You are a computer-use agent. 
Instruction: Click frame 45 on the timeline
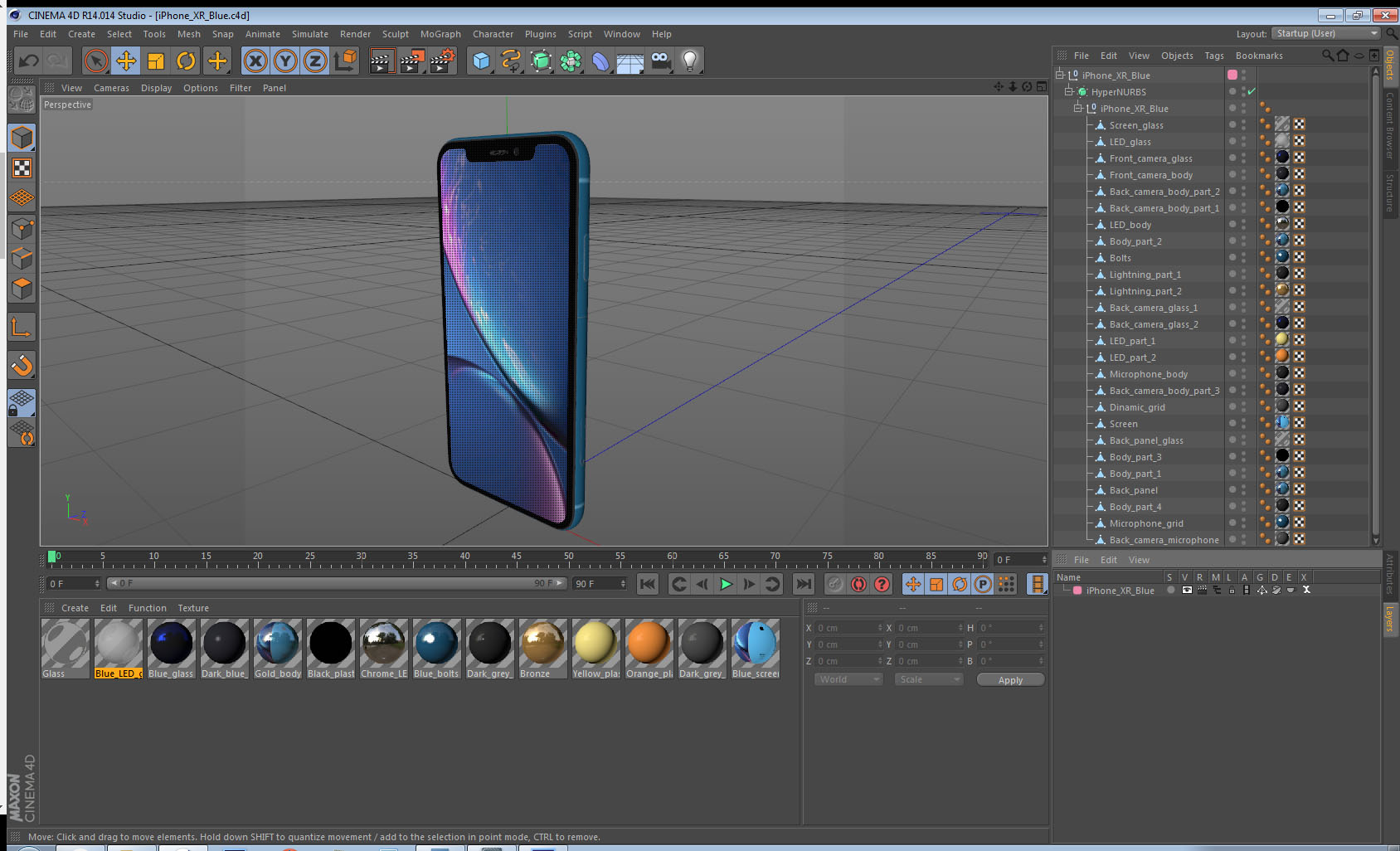point(517,557)
